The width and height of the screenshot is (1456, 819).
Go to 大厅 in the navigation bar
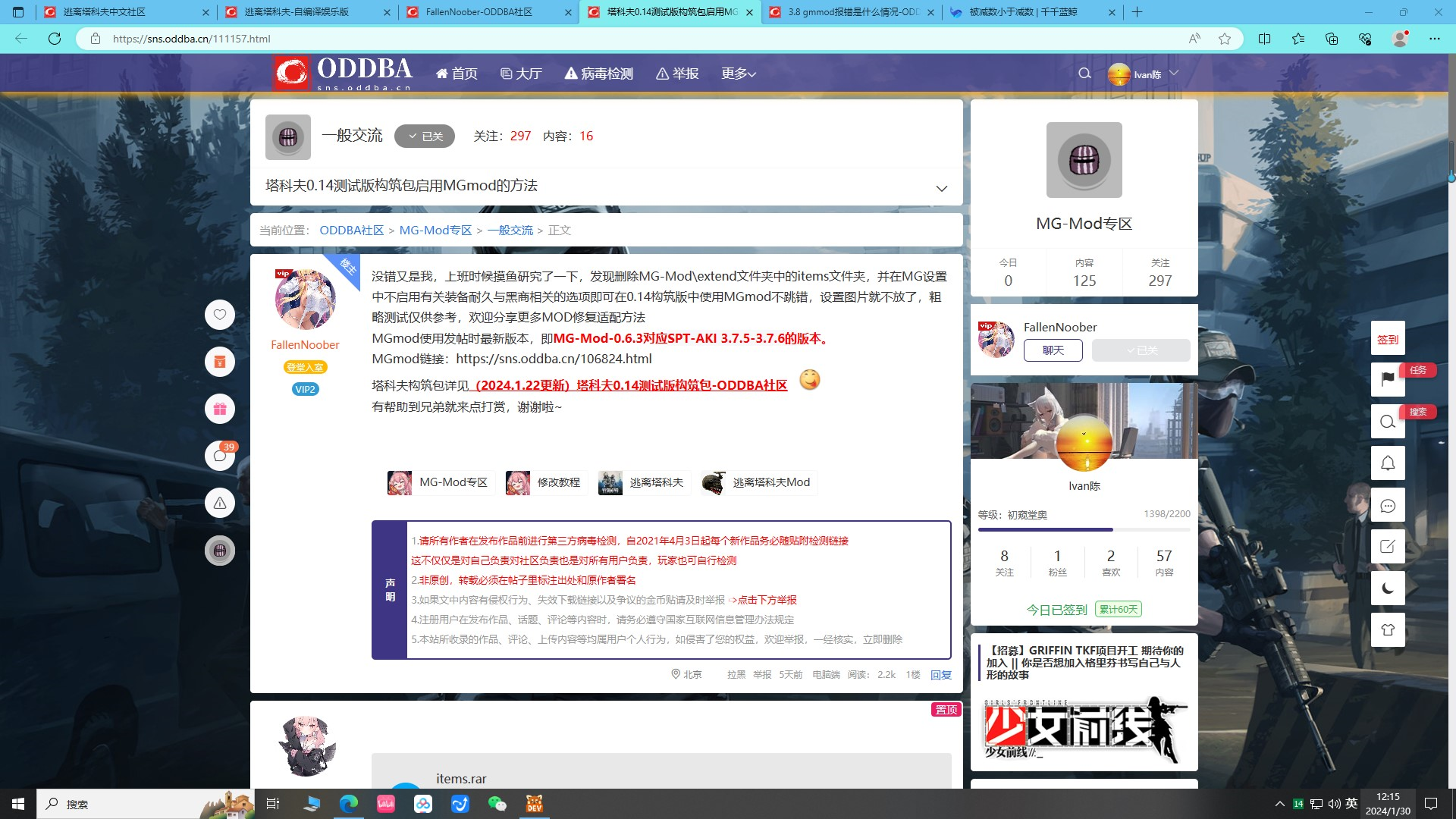tap(521, 74)
